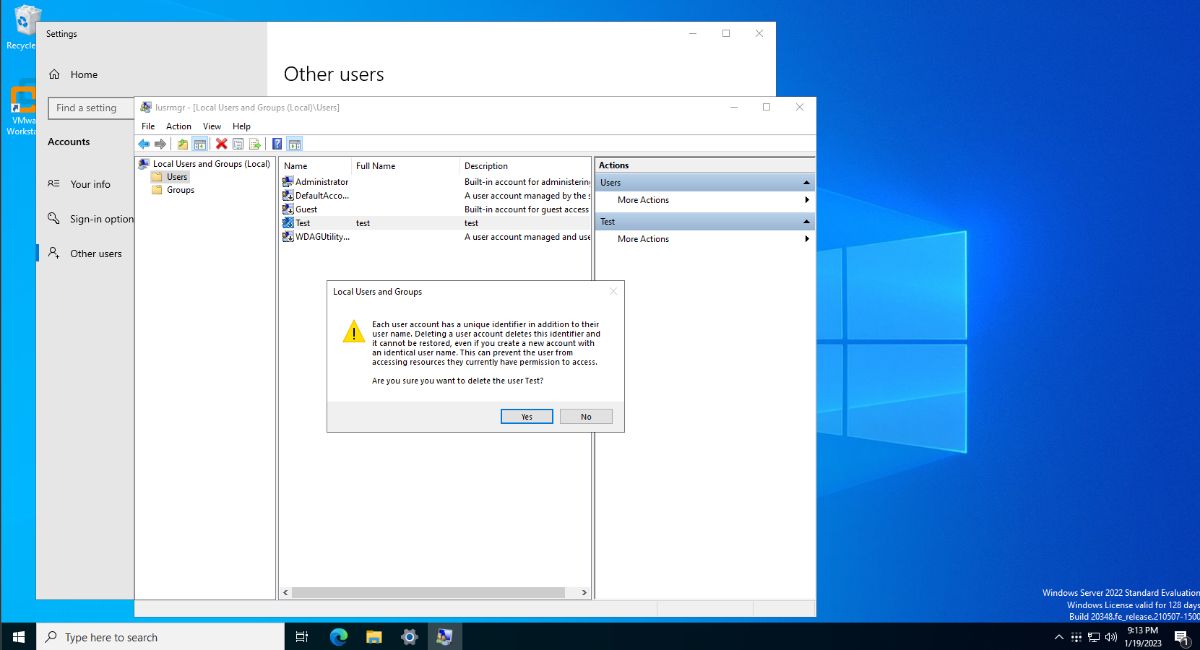1200x650 pixels.
Task: Collapse the Users section in Actions pane
Action: coord(806,181)
